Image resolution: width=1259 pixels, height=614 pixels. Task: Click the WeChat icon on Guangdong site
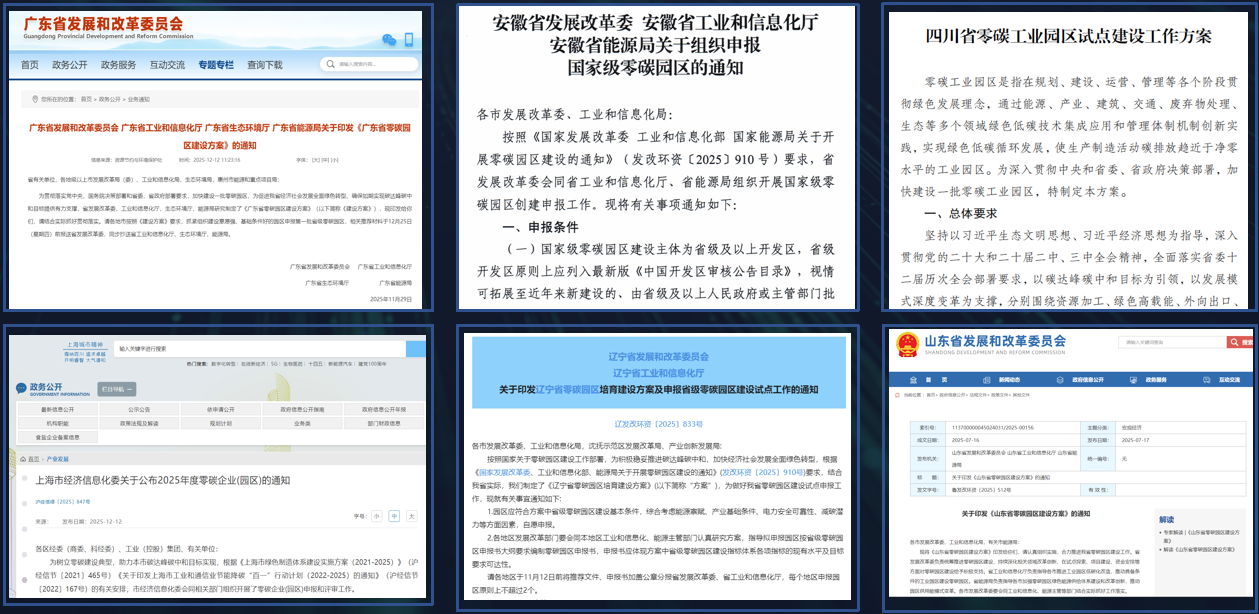(x=389, y=40)
